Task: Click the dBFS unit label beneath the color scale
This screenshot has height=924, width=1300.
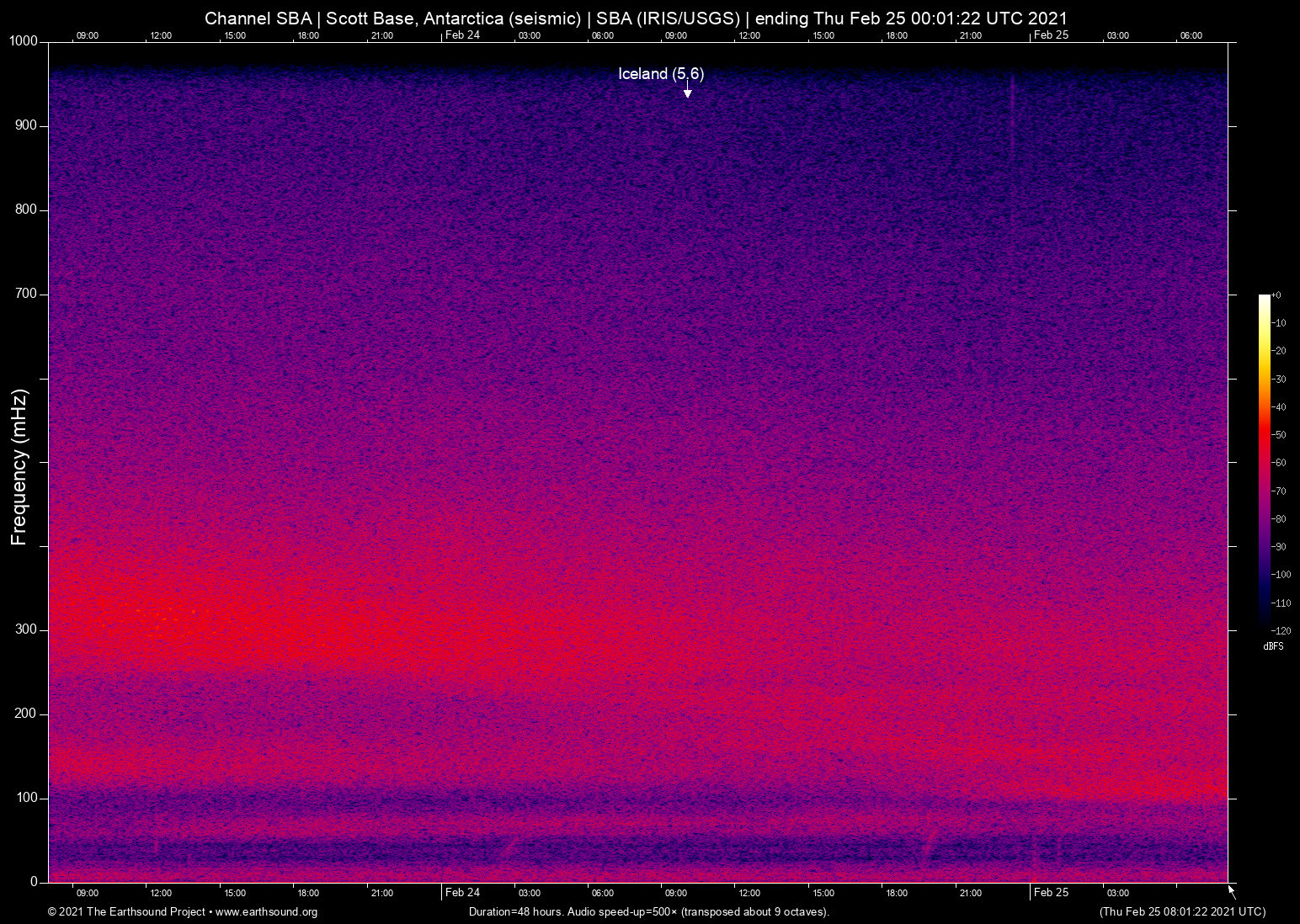Action: [1273, 646]
